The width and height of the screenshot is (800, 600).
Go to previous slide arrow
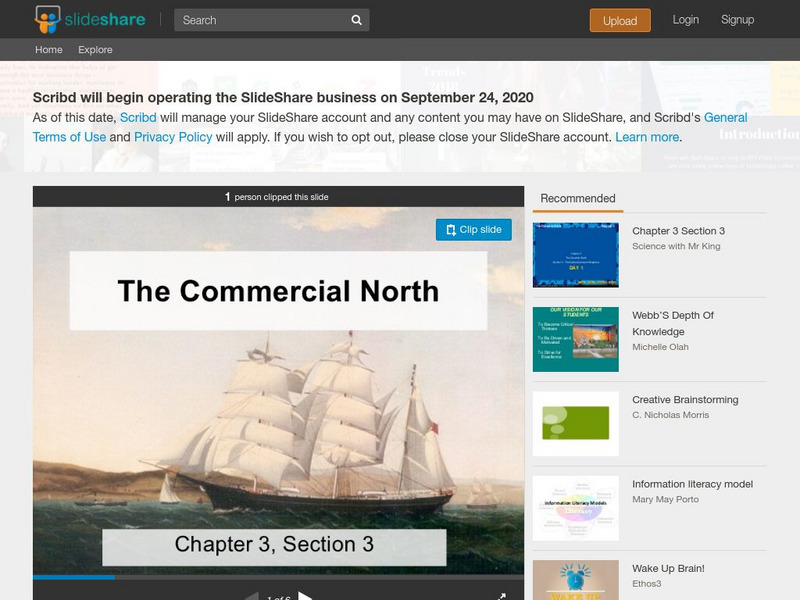tap(252, 596)
